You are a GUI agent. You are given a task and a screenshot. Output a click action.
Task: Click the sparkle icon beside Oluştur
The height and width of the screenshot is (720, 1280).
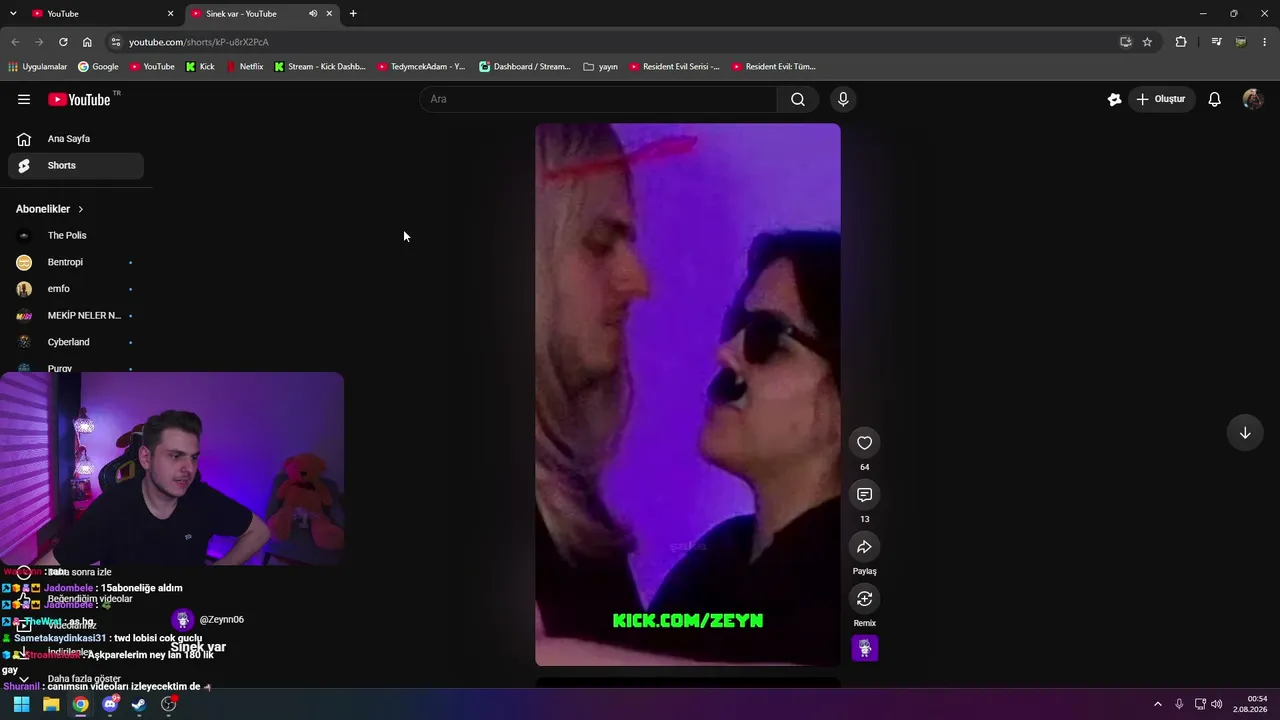(x=1114, y=99)
